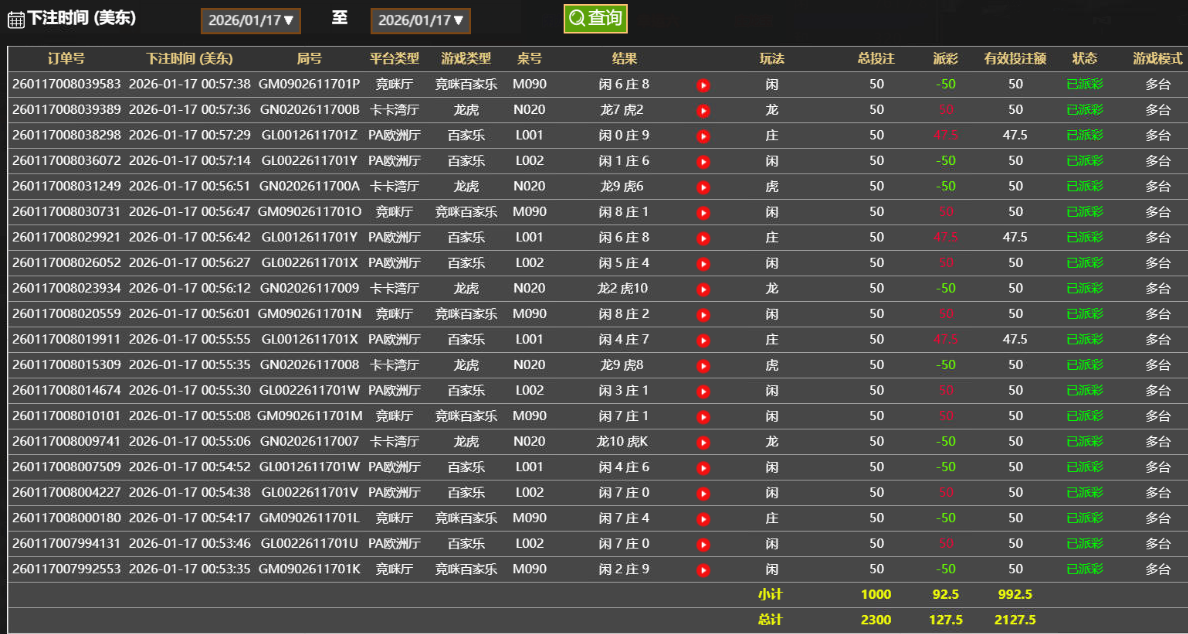Image resolution: width=1188 pixels, height=634 pixels.
Task: Select order number 260117008026052
Action: coord(66,263)
